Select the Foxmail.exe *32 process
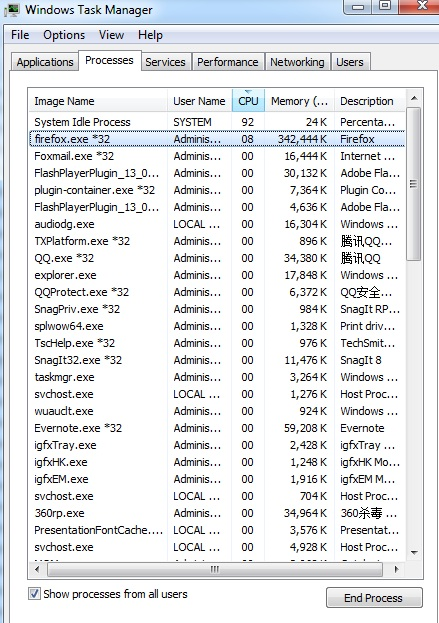The width and height of the screenshot is (439, 623). tap(217, 156)
